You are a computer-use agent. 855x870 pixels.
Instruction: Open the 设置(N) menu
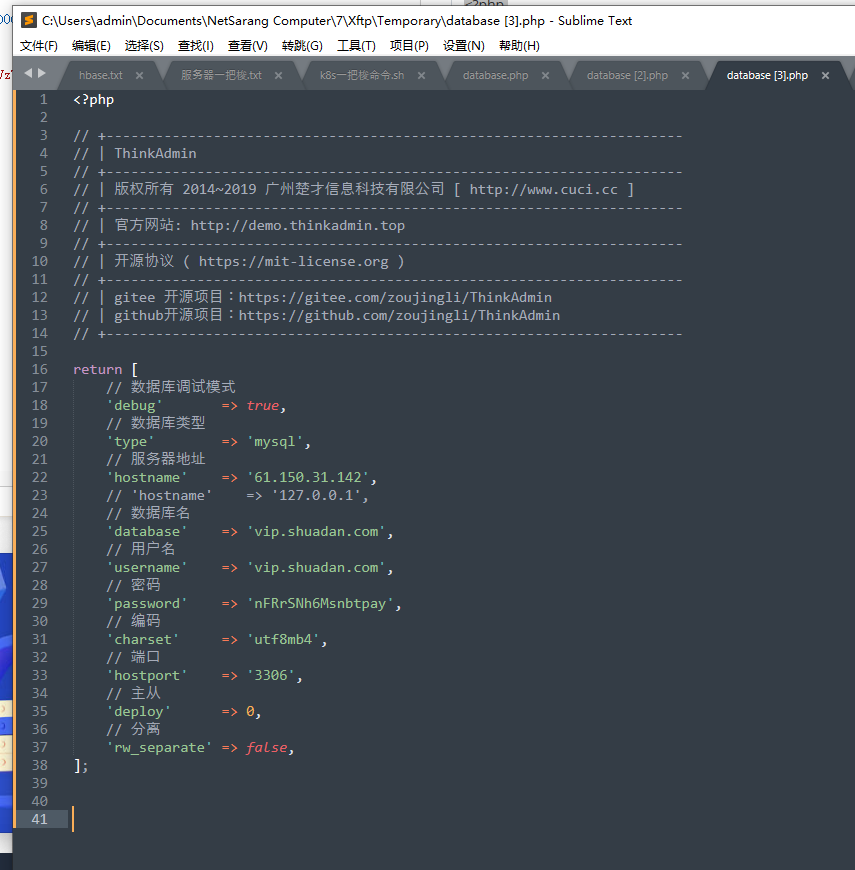point(463,46)
